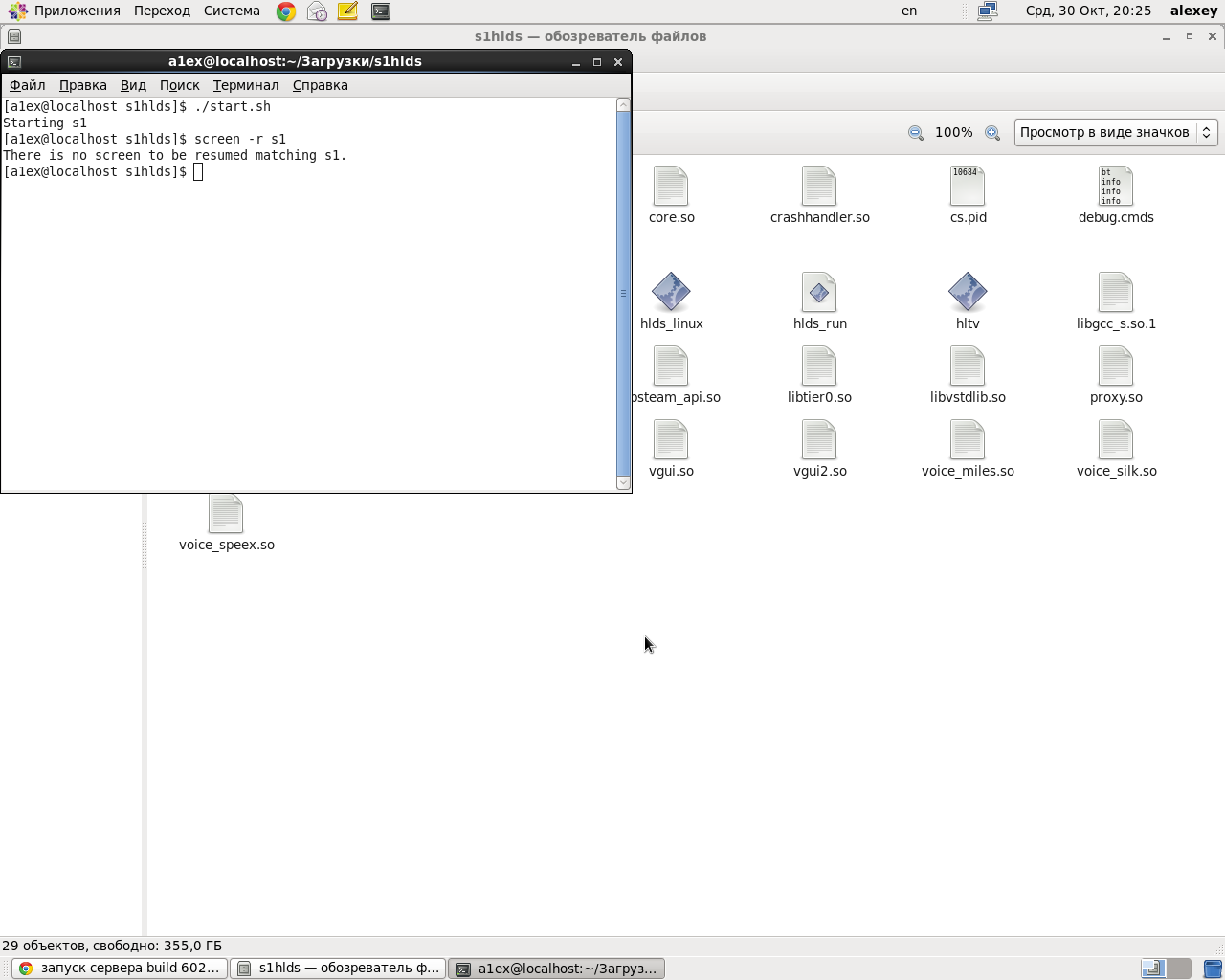Click the terminal vertical scrollbar thumb
This screenshot has width=1225, height=980.
click(624, 293)
